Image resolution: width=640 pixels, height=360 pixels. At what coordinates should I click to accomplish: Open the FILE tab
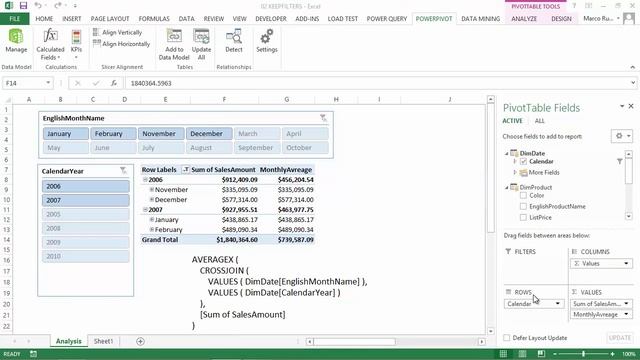tap(15, 19)
